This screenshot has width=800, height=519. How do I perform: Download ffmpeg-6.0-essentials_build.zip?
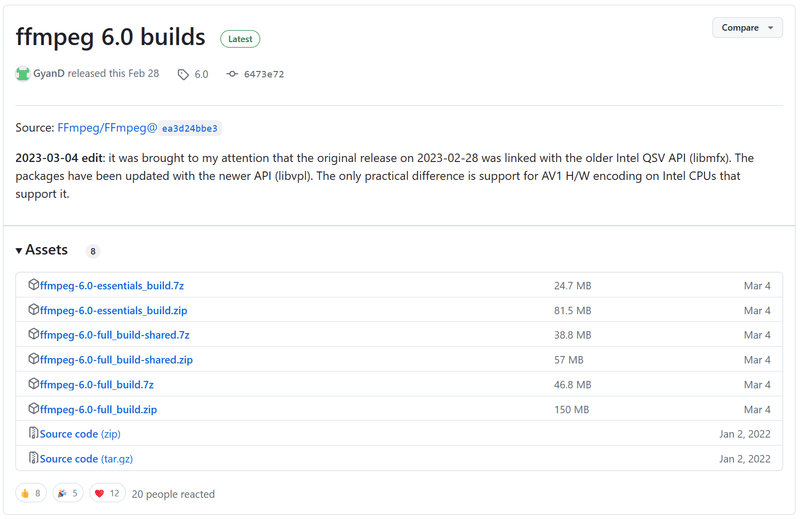point(113,310)
